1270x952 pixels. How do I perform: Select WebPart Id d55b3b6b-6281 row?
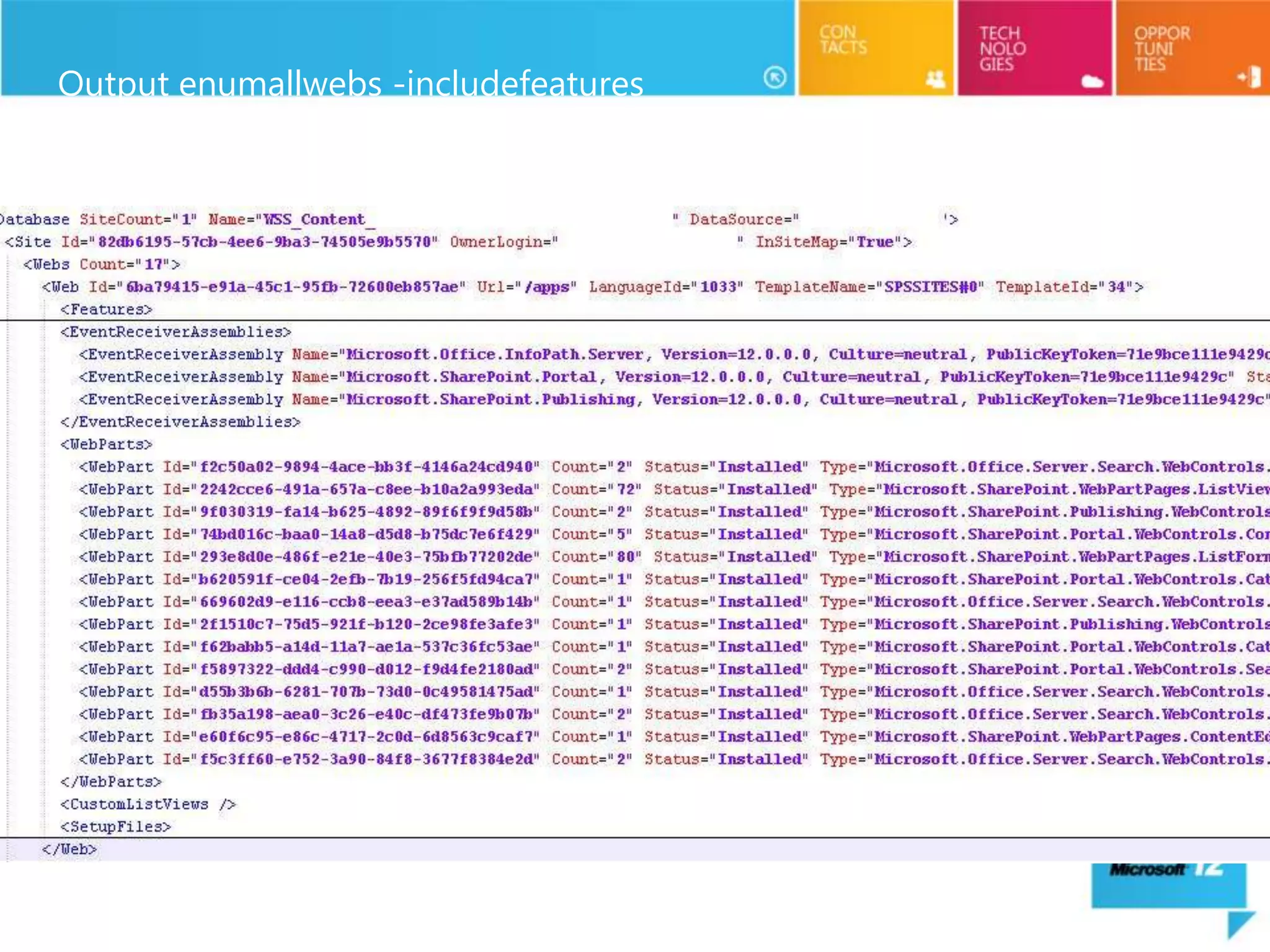674,692
